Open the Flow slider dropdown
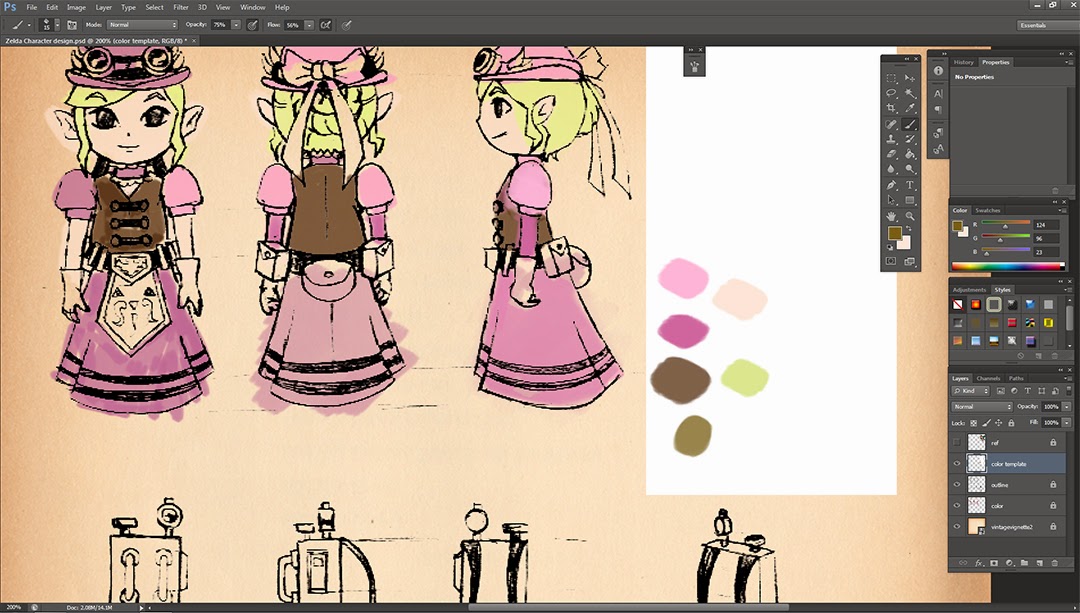This screenshot has height=613, width=1080. click(x=309, y=25)
